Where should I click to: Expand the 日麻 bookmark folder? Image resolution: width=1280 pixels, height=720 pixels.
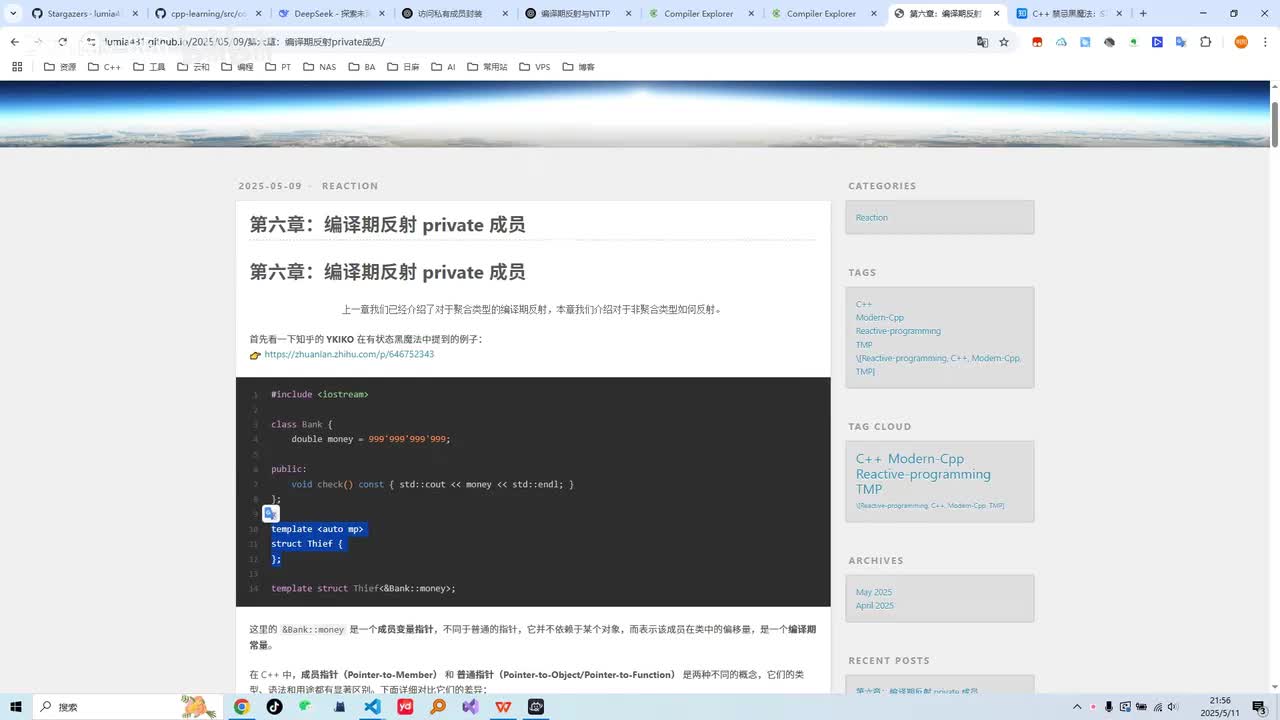click(x=402, y=67)
